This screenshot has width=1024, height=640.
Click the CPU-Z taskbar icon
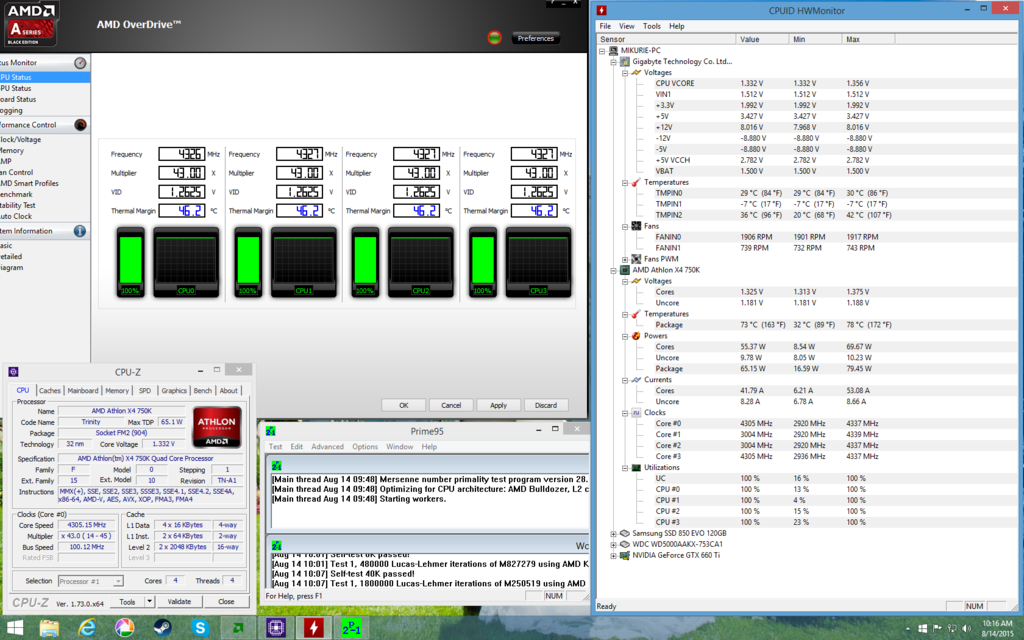[276, 629]
